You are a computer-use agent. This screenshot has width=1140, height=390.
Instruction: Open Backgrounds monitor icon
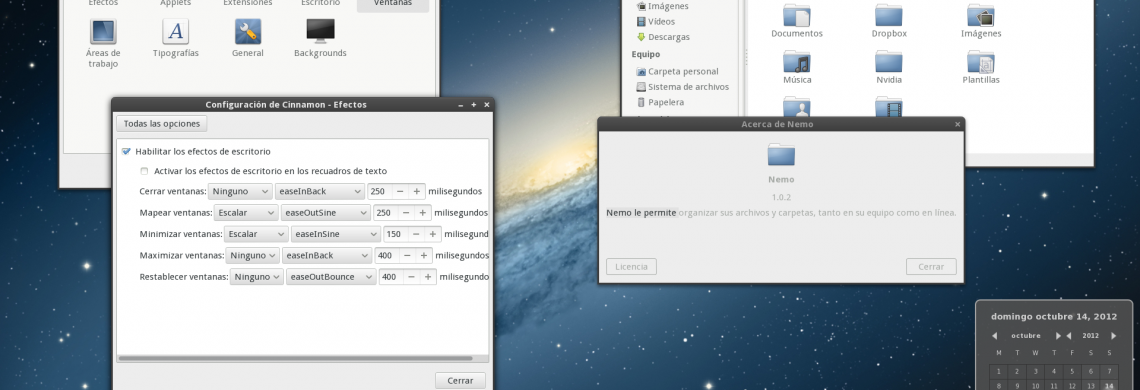click(x=320, y=31)
